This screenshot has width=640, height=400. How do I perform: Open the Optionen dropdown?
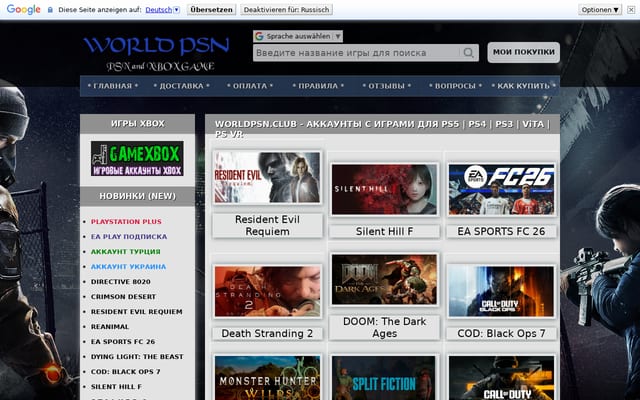click(x=600, y=9)
